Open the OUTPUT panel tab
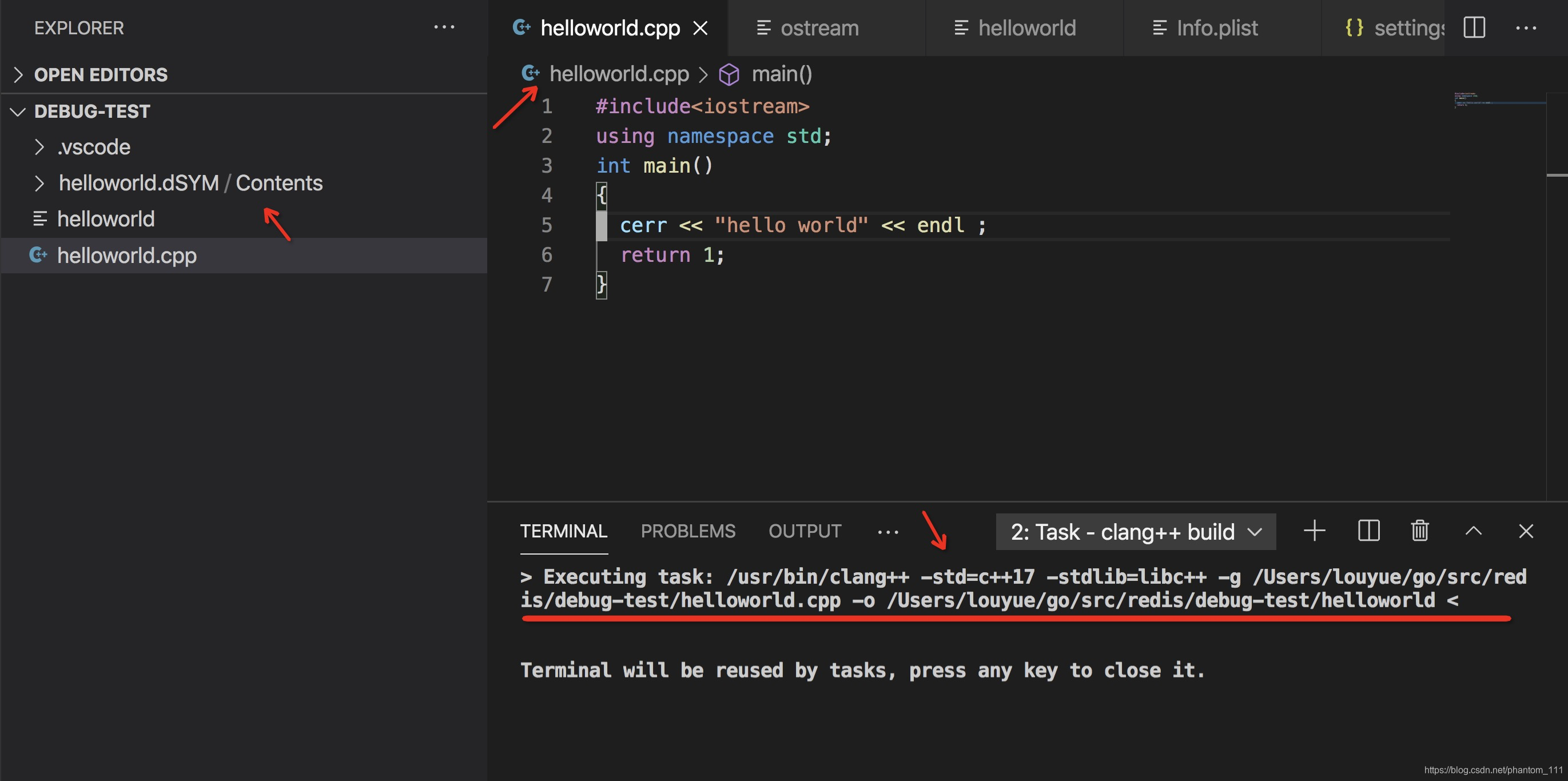Screen dimensions: 1568x781 (805, 531)
